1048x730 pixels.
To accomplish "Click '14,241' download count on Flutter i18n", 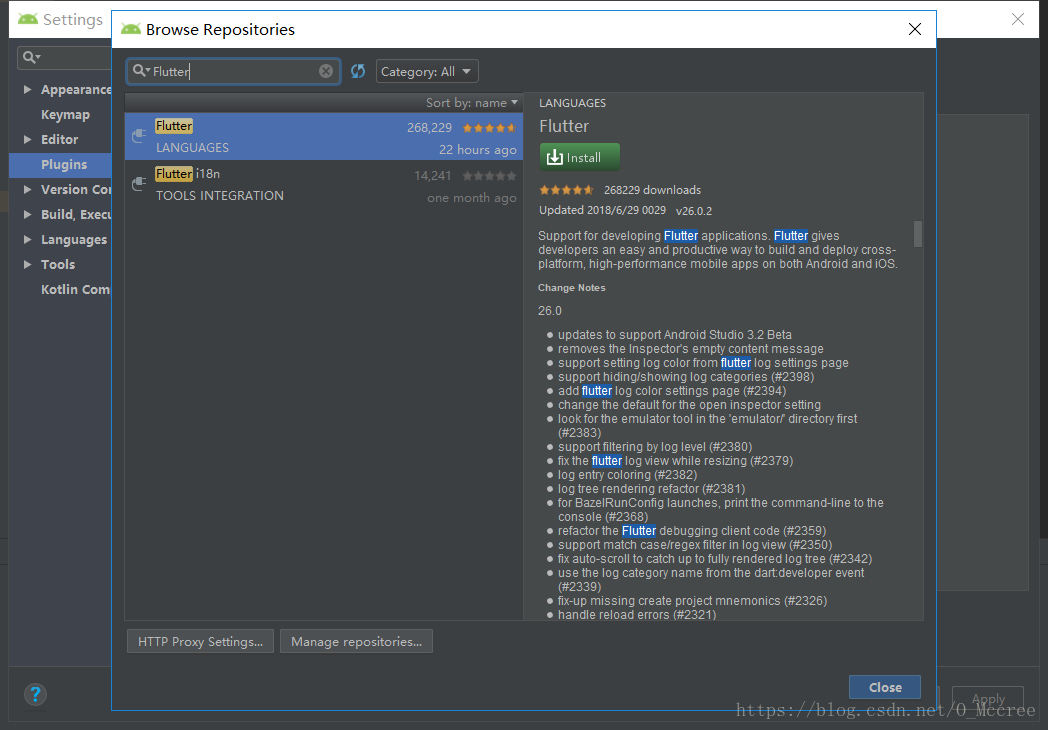I will coord(432,176).
